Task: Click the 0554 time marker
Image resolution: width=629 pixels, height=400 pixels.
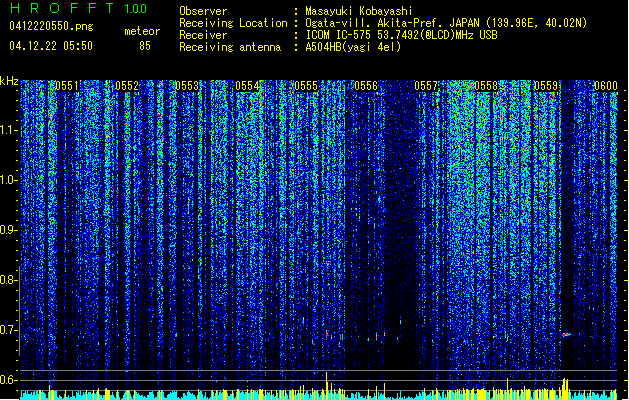Action: click(x=247, y=86)
